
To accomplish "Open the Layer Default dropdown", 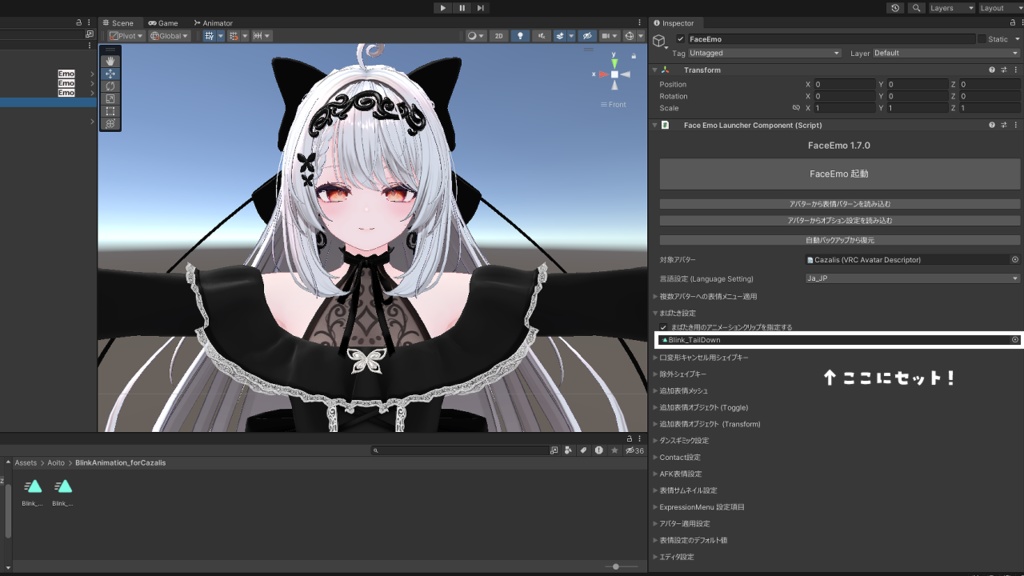I will point(946,53).
